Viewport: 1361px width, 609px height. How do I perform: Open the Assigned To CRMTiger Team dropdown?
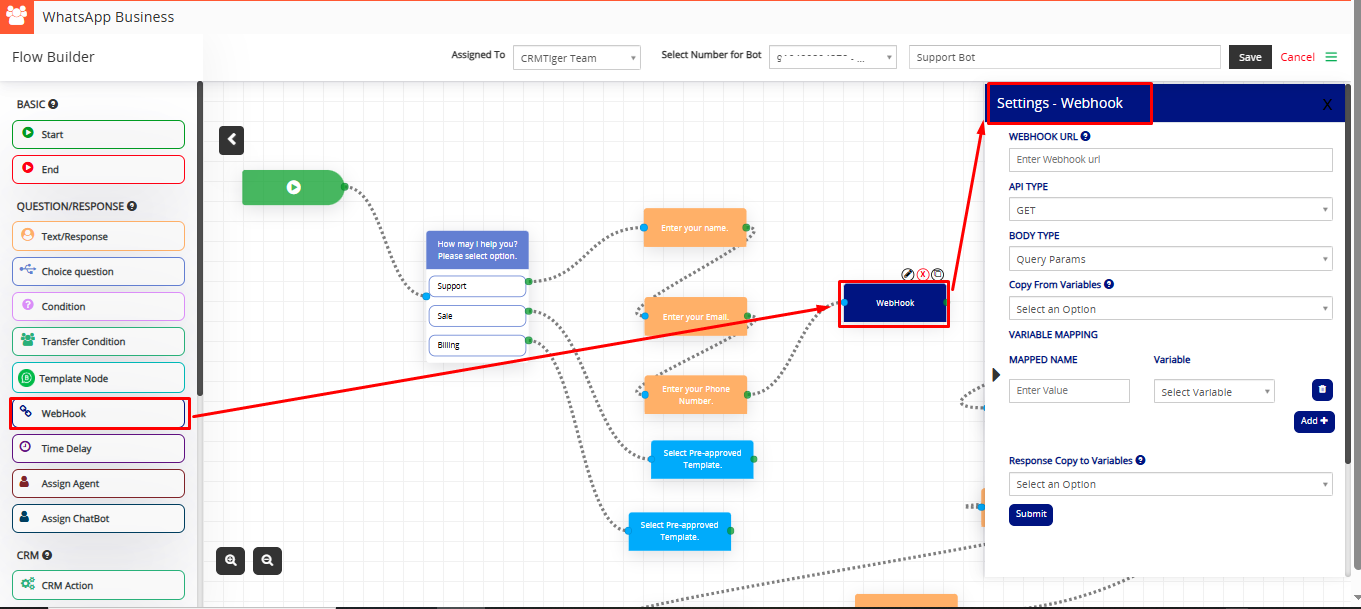click(577, 58)
